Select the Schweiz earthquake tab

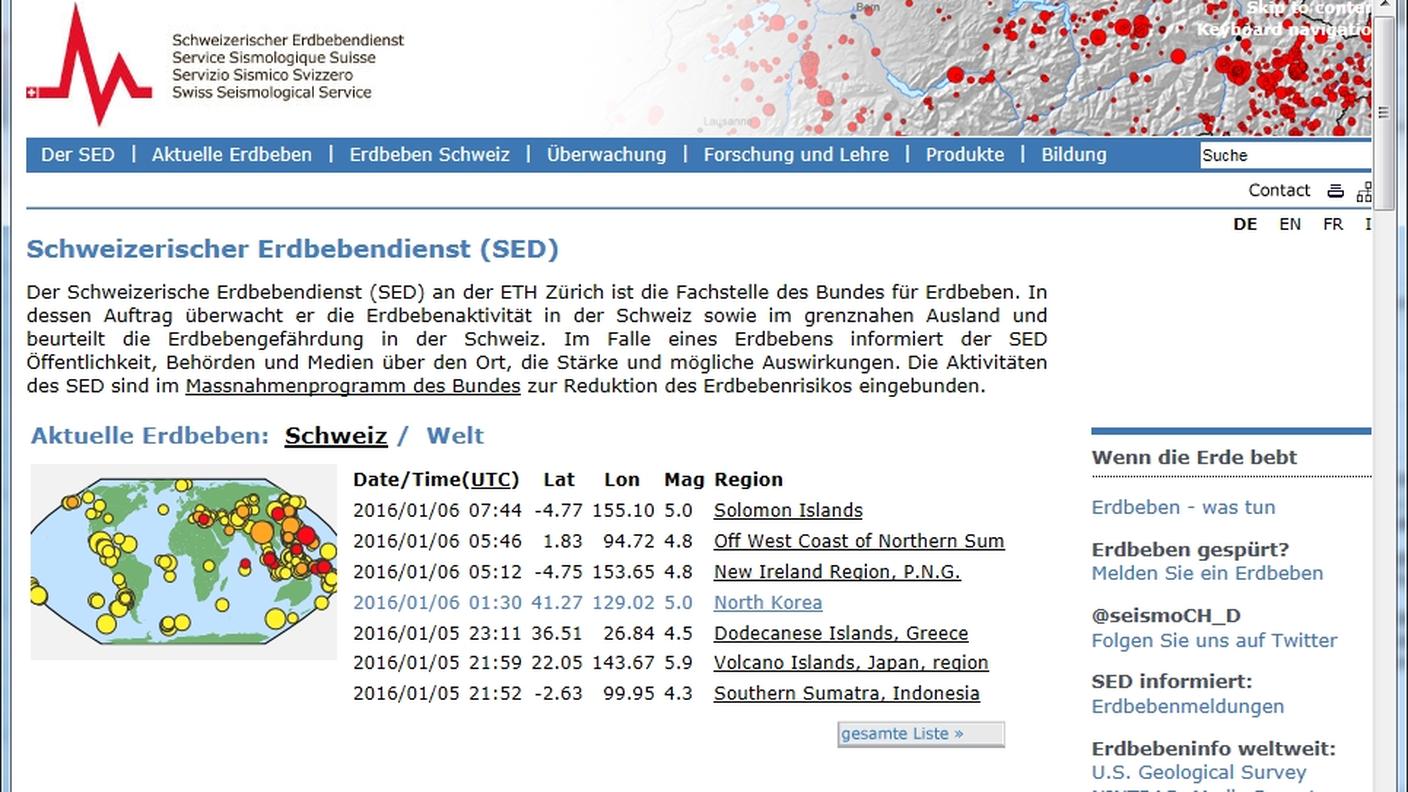pos(336,436)
